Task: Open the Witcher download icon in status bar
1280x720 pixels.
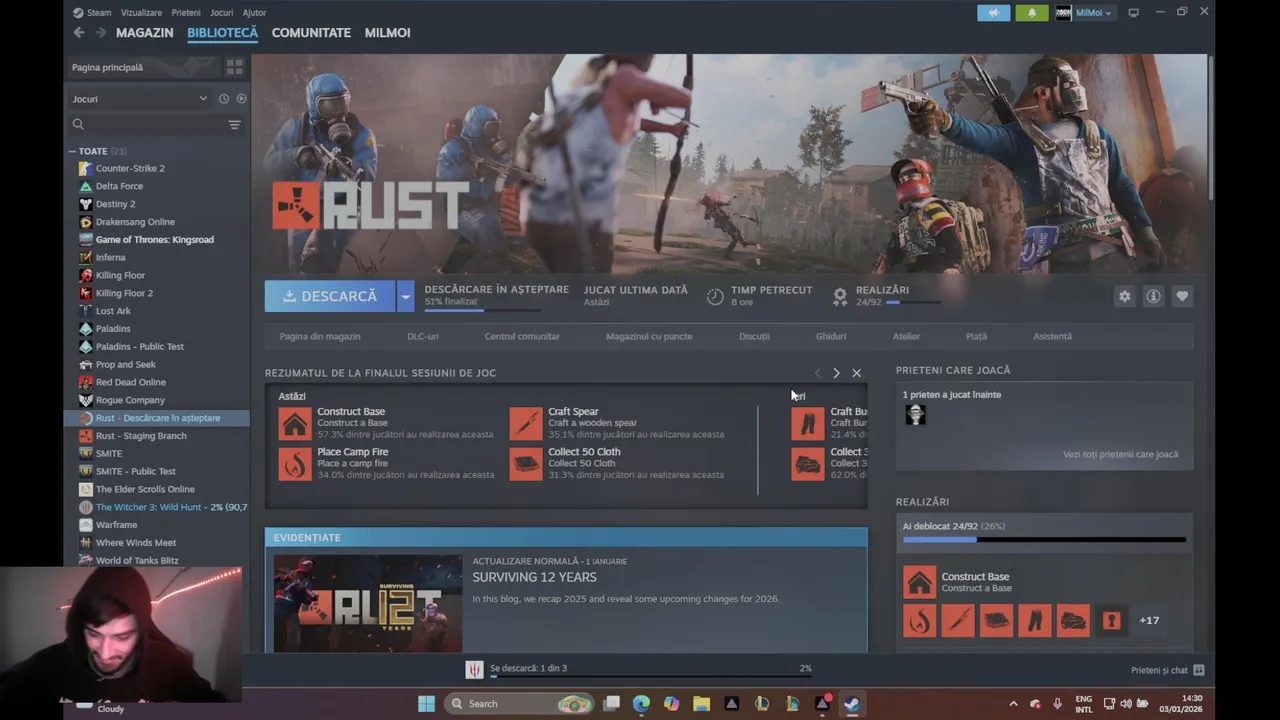Action: click(x=474, y=669)
